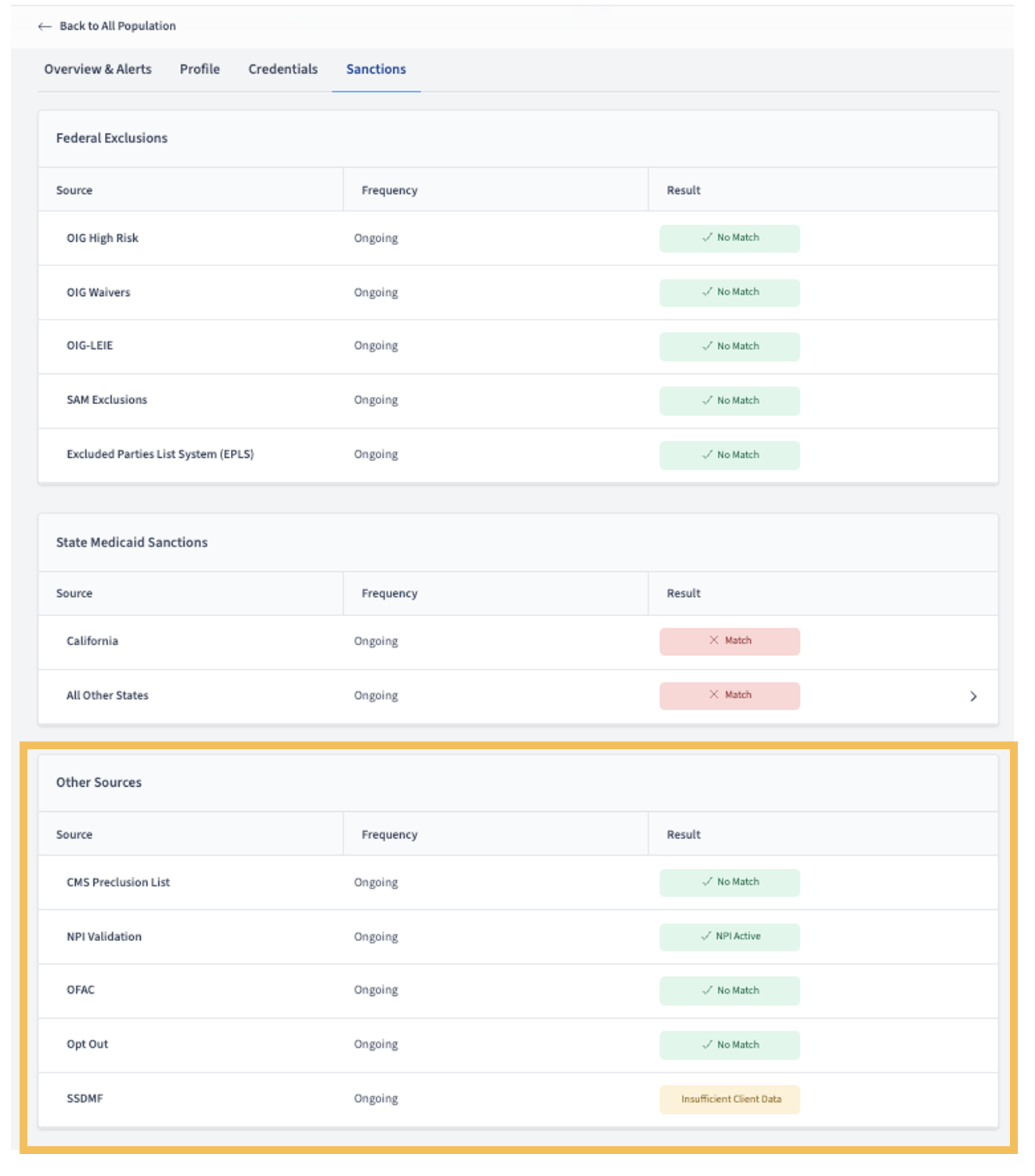The width and height of the screenshot is (1035, 1176).
Task: Click the OIG High Risk No Match badge
Action: (730, 238)
